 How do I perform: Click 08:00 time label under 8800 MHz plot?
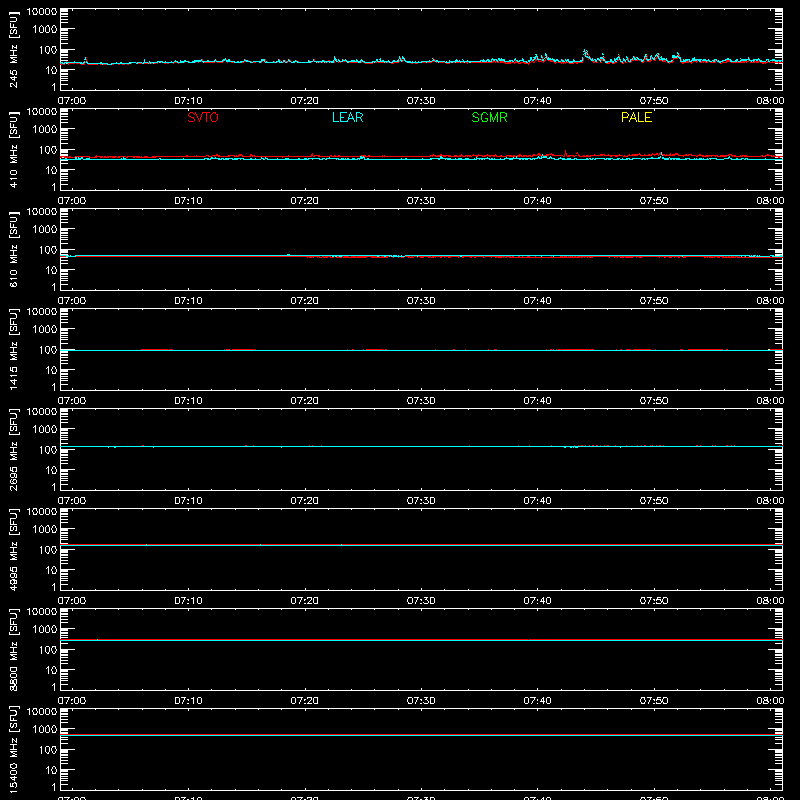pos(770,701)
